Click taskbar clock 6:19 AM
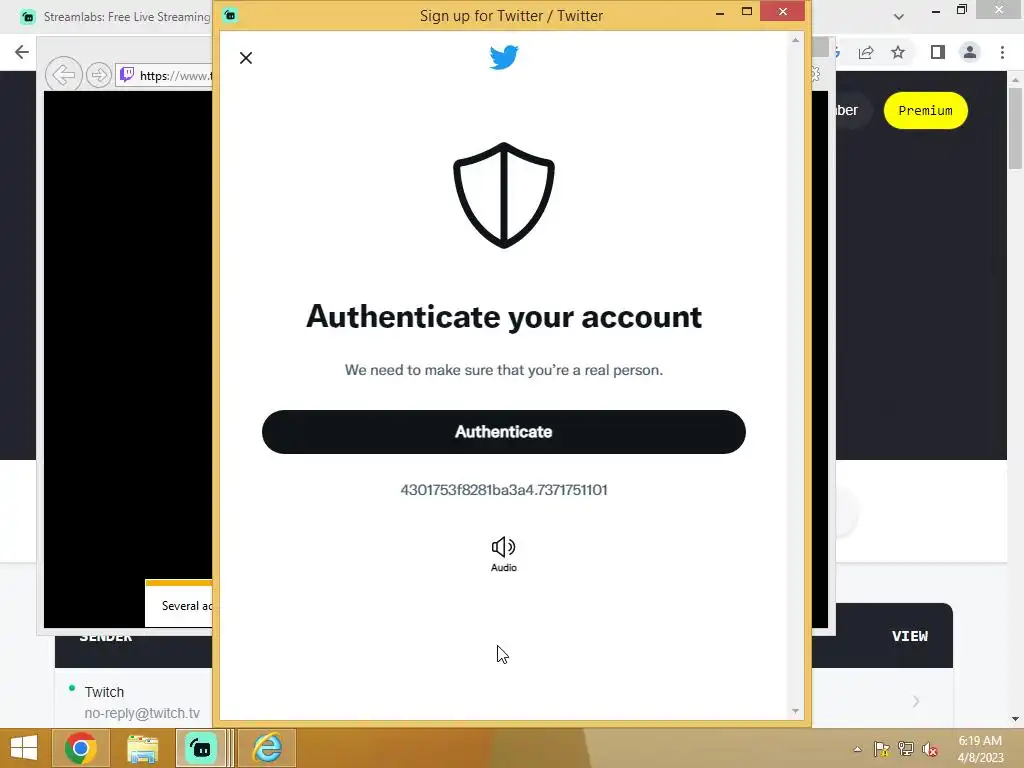1024x768 pixels. [980, 741]
